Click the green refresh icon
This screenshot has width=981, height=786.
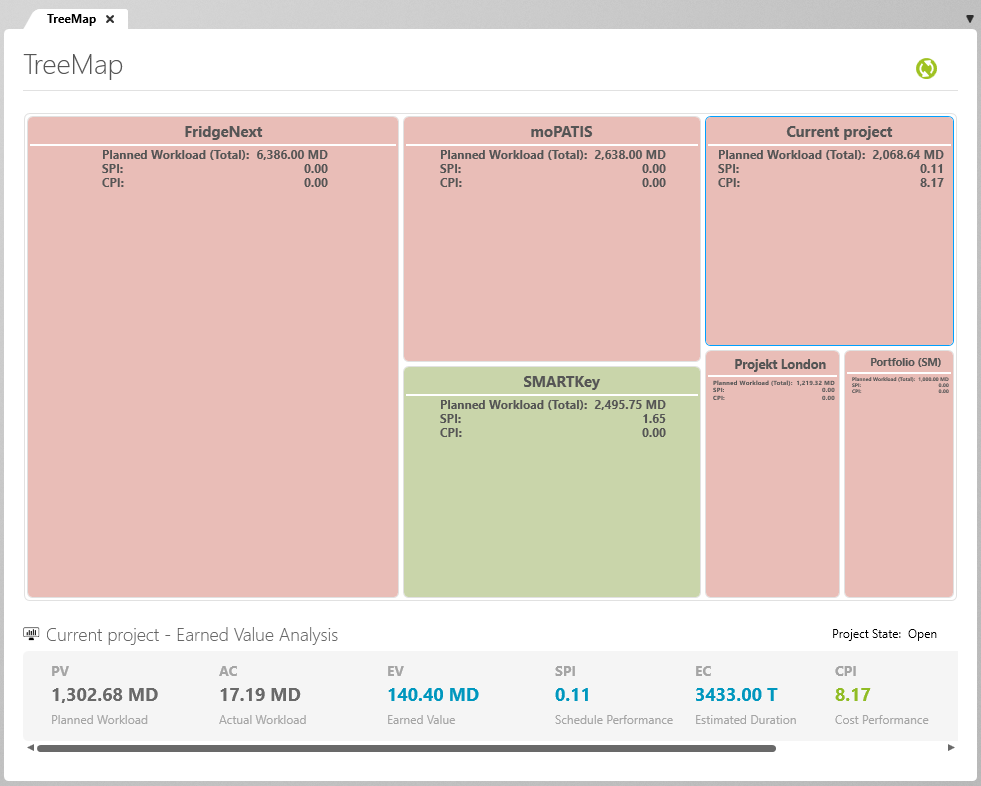point(926,68)
